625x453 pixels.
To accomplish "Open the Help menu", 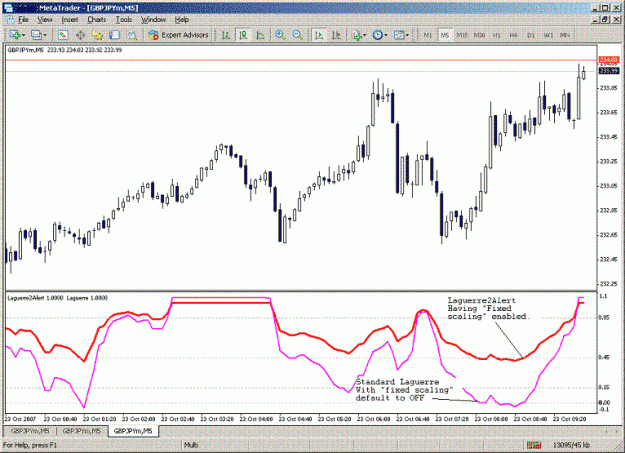I will click(182, 20).
